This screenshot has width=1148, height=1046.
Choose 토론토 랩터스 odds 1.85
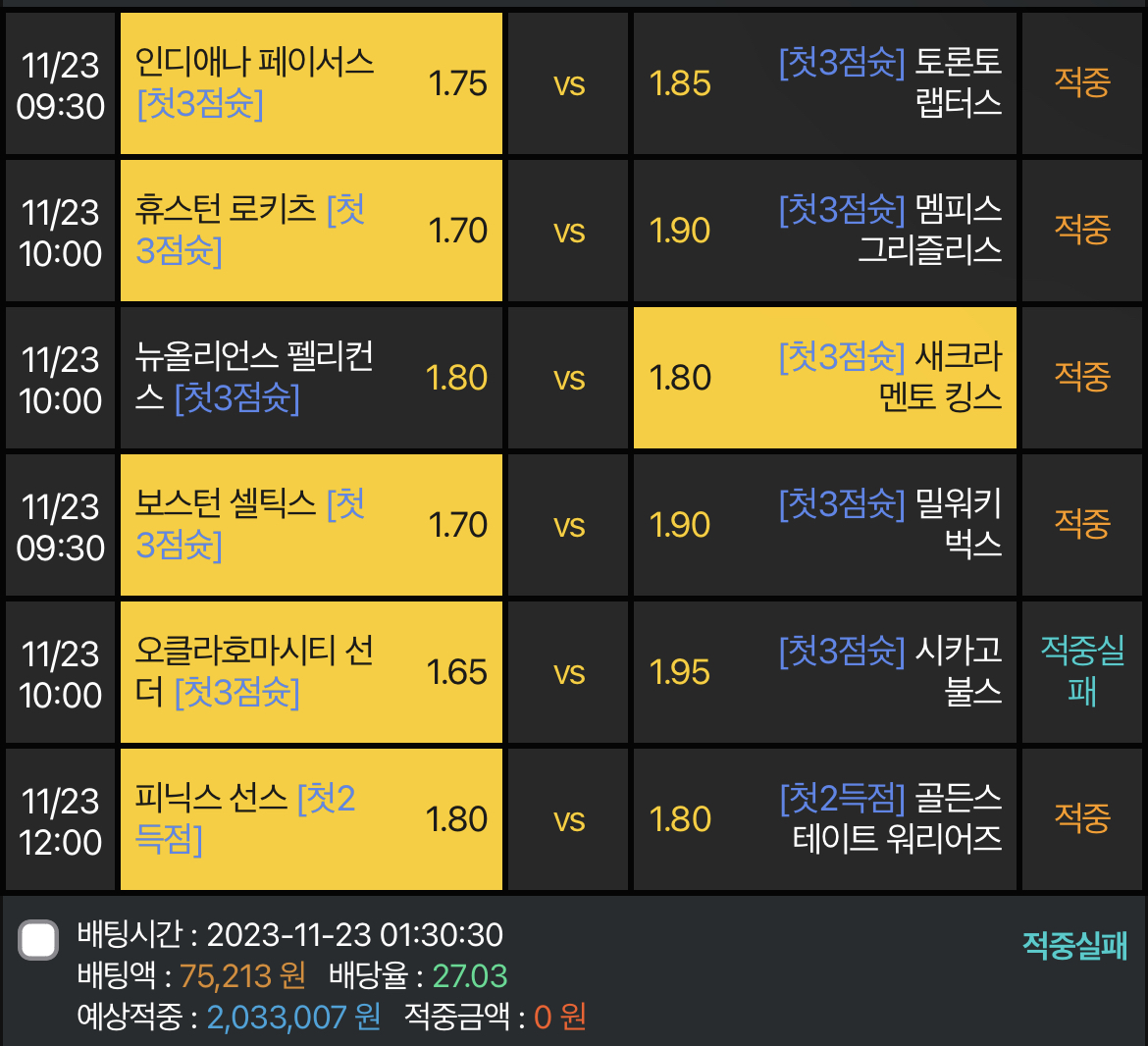(x=824, y=83)
